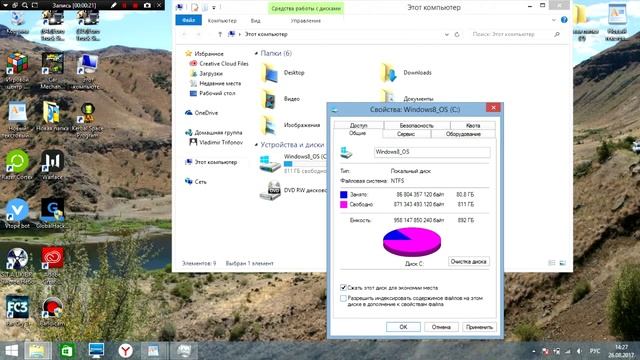
Task: Open address bar history dropdown
Action: click(447, 35)
